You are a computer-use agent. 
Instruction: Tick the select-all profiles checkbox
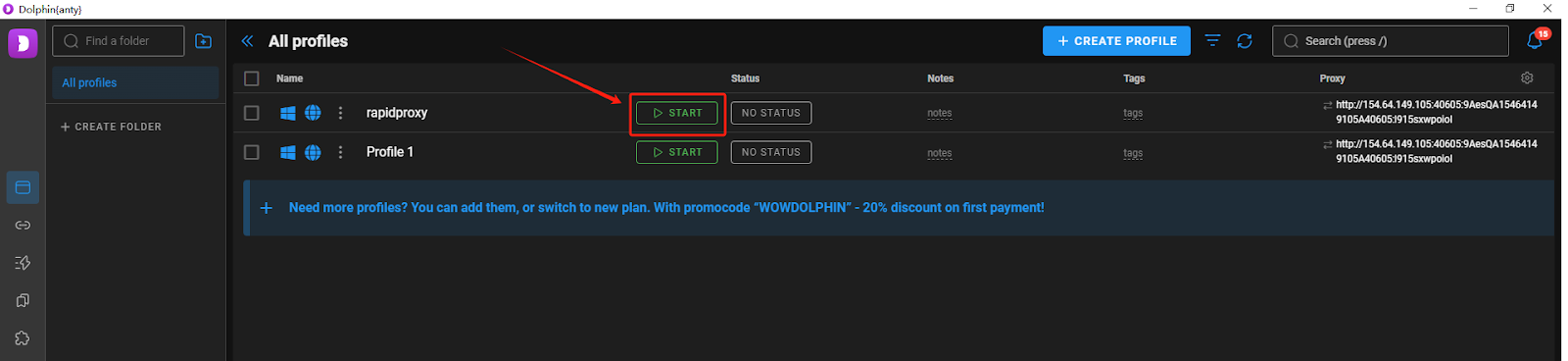pyautogui.click(x=252, y=78)
